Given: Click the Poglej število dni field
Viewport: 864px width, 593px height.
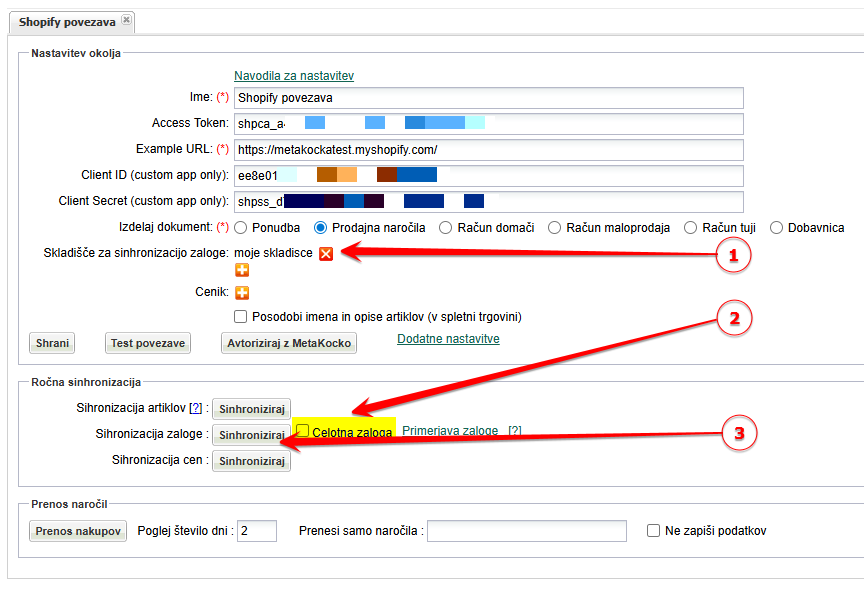Looking at the screenshot, I should (257, 531).
